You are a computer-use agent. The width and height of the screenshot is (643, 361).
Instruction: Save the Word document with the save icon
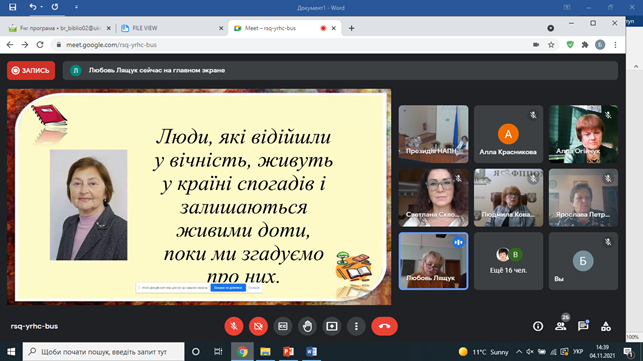pyautogui.click(x=13, y=7)
